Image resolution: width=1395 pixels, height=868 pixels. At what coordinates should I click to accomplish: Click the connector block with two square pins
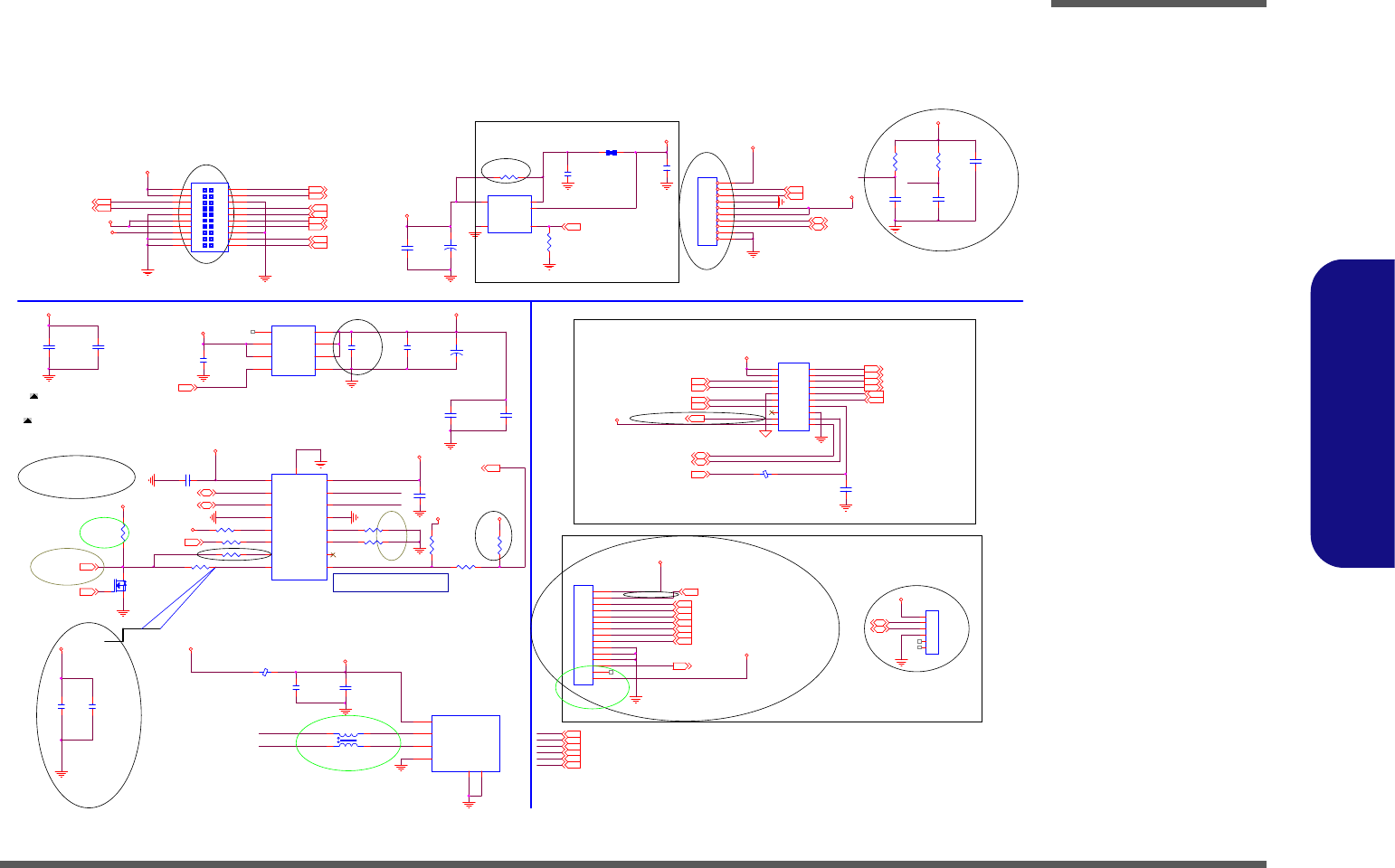click(x=932, y=633)
